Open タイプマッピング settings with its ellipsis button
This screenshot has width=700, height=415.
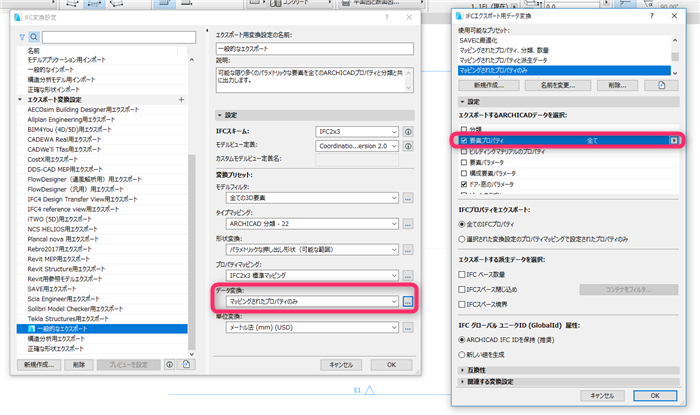[x=408, y=224]
